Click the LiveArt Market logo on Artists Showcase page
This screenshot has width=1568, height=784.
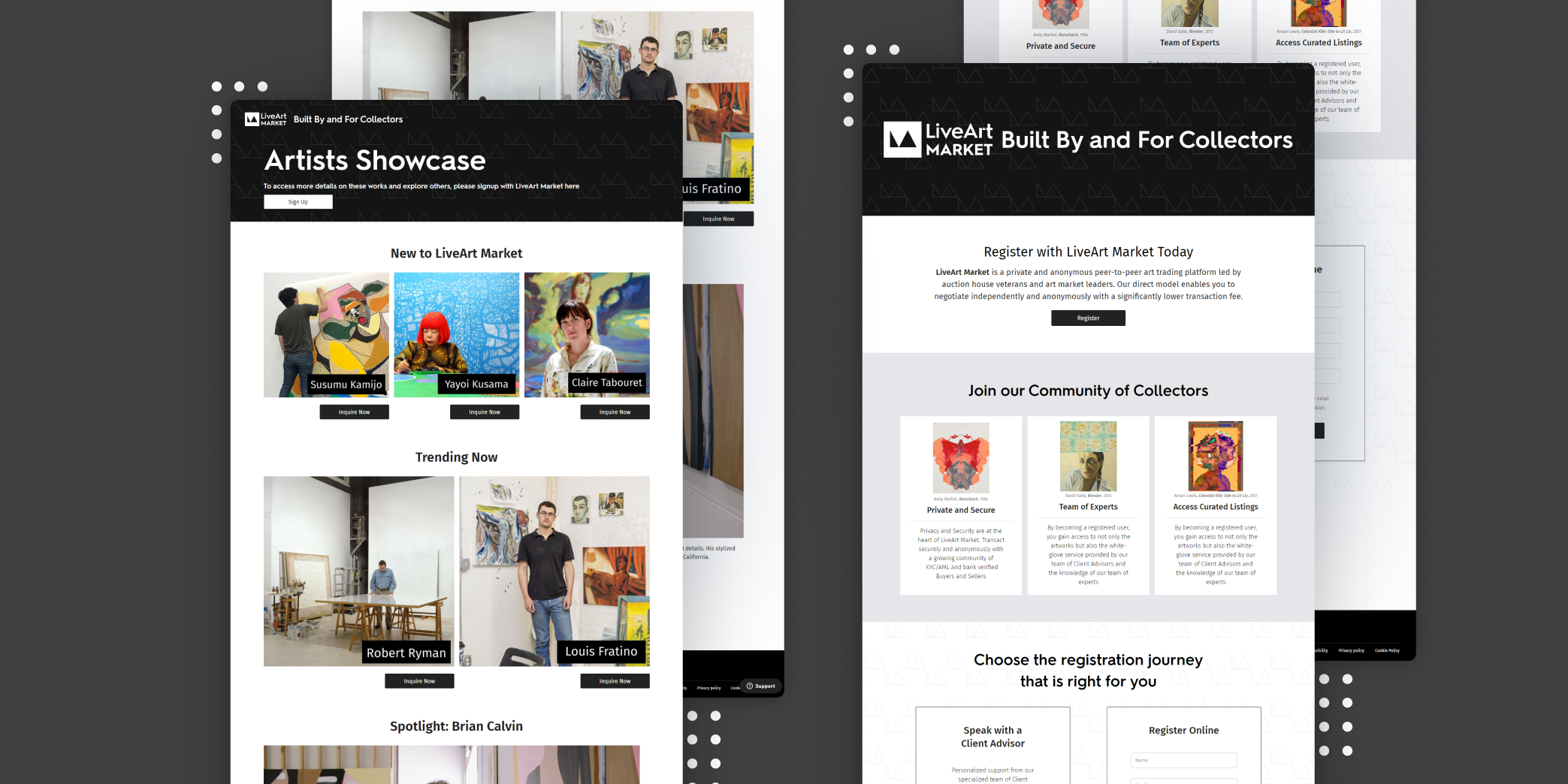tap(266, 119)
